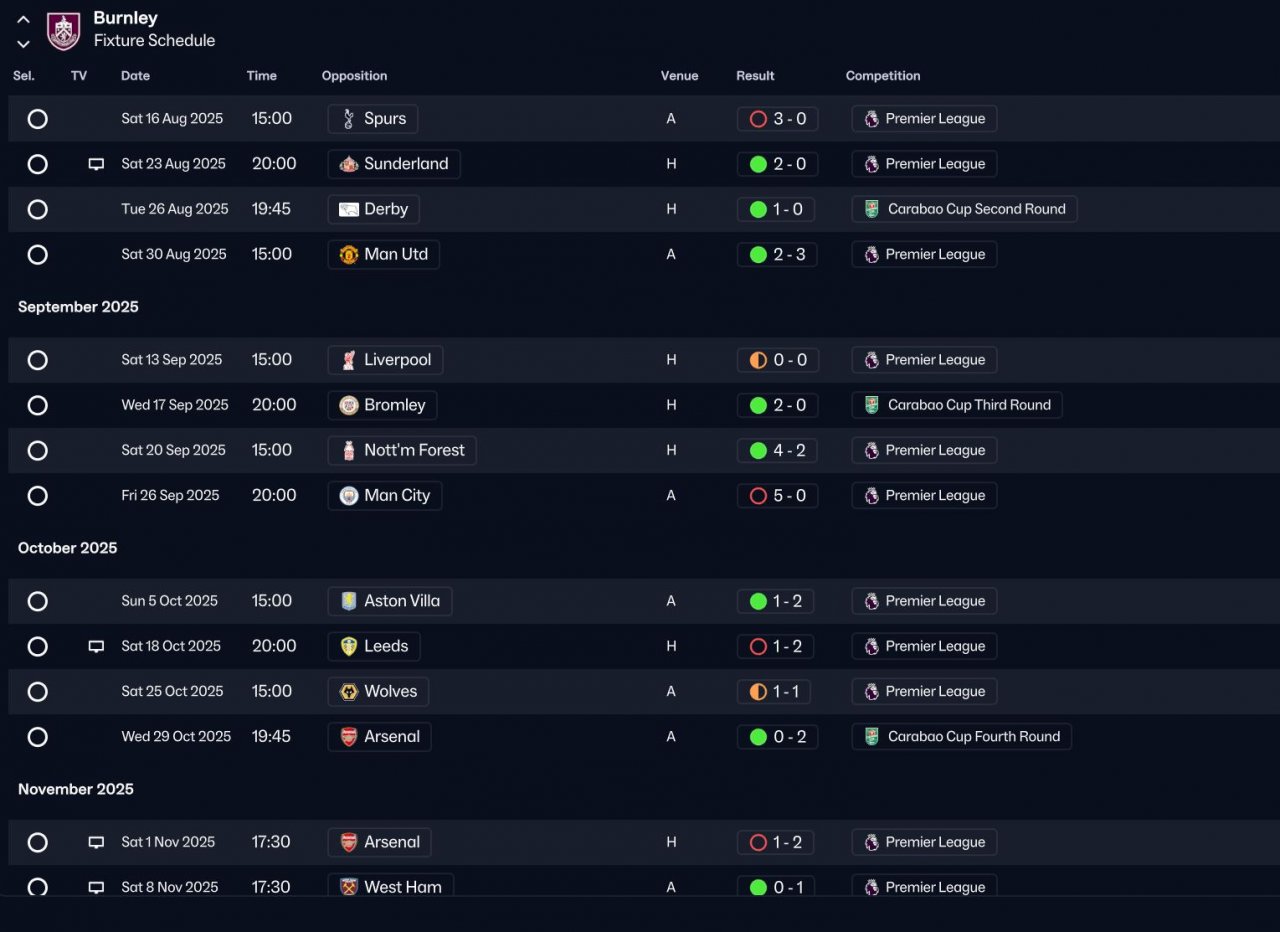Click the green win indicator on the Nott'm Forest result
The width and height of the screenshot is (1280, 932).
[x=758, y=450]
